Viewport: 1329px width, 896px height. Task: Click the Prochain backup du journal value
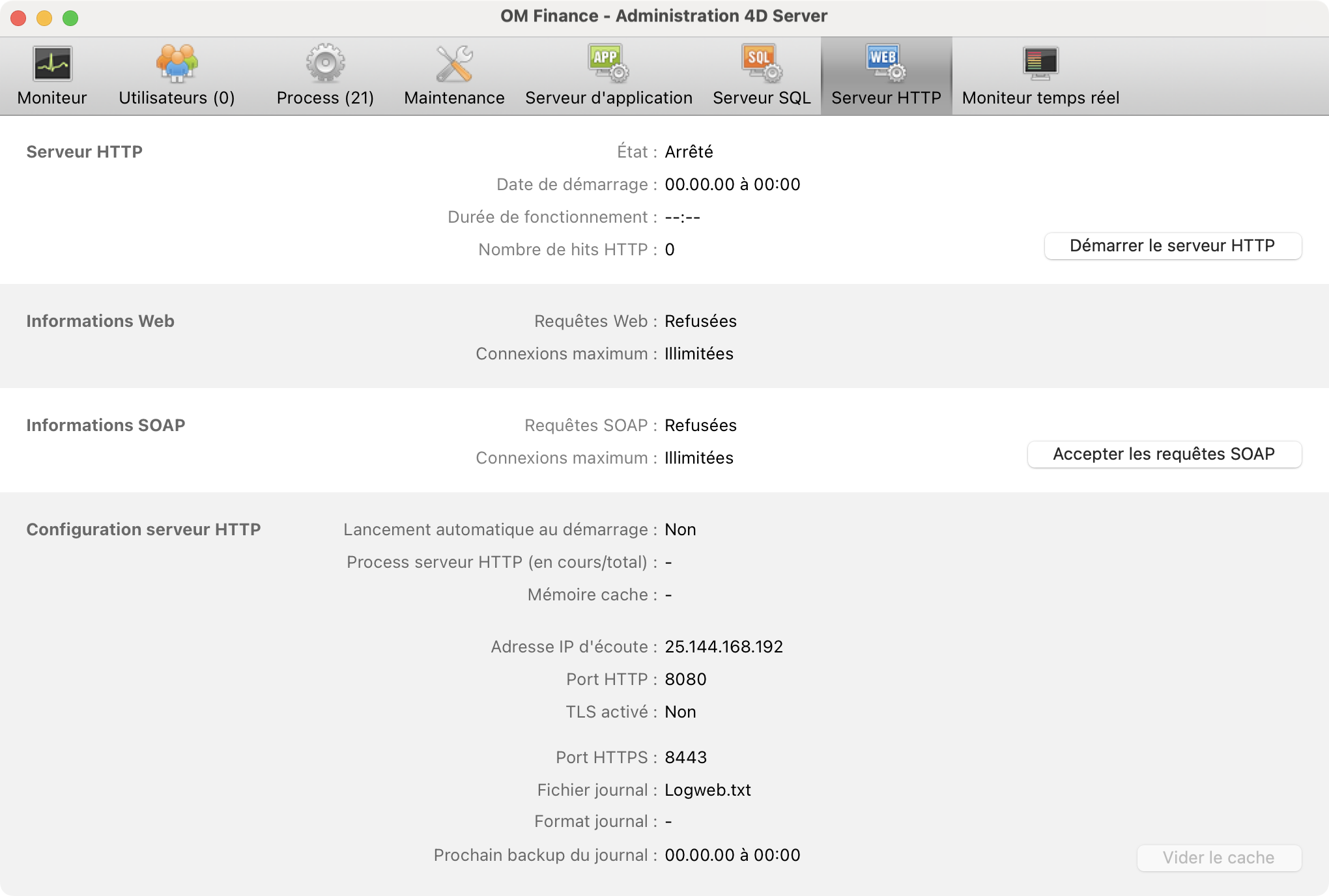[x=732, y=855]
